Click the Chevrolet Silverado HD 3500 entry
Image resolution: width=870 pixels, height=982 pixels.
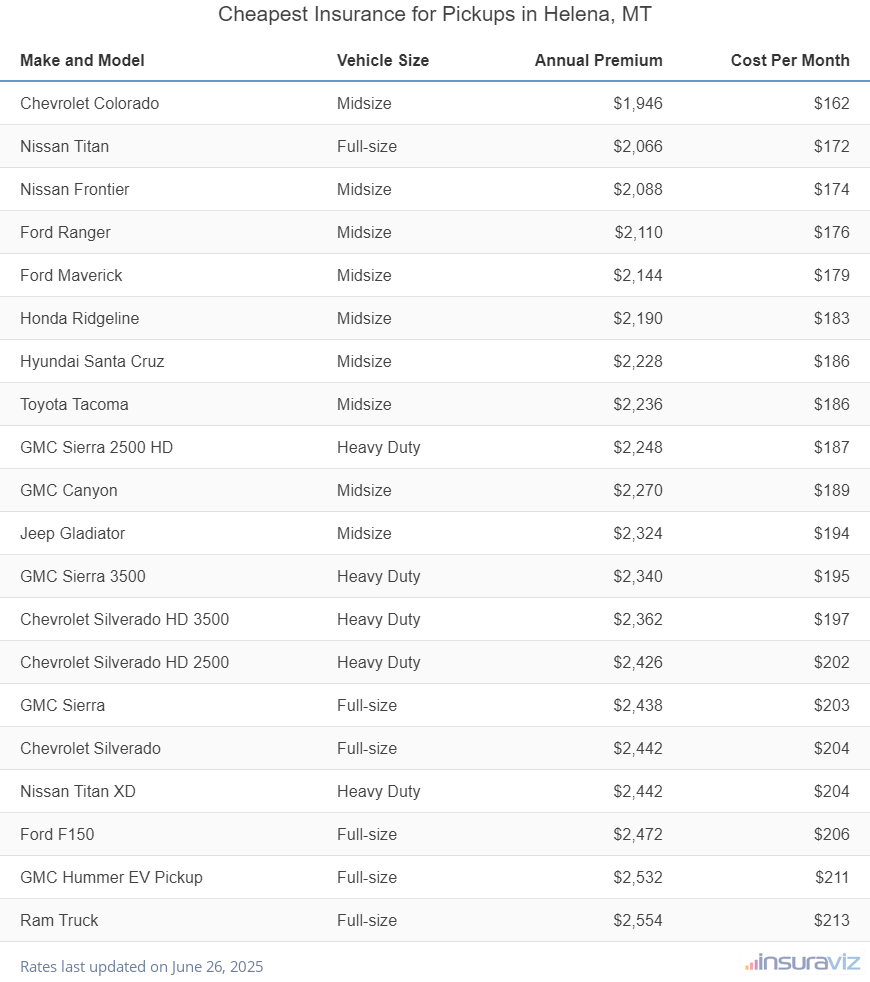click(x=124, y=619)
